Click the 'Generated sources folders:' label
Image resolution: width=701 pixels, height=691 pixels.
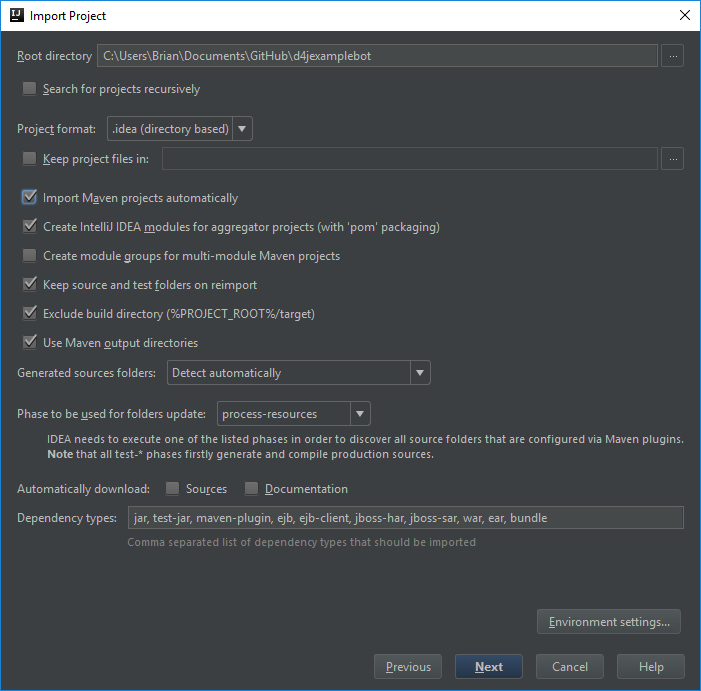point(87,373)
